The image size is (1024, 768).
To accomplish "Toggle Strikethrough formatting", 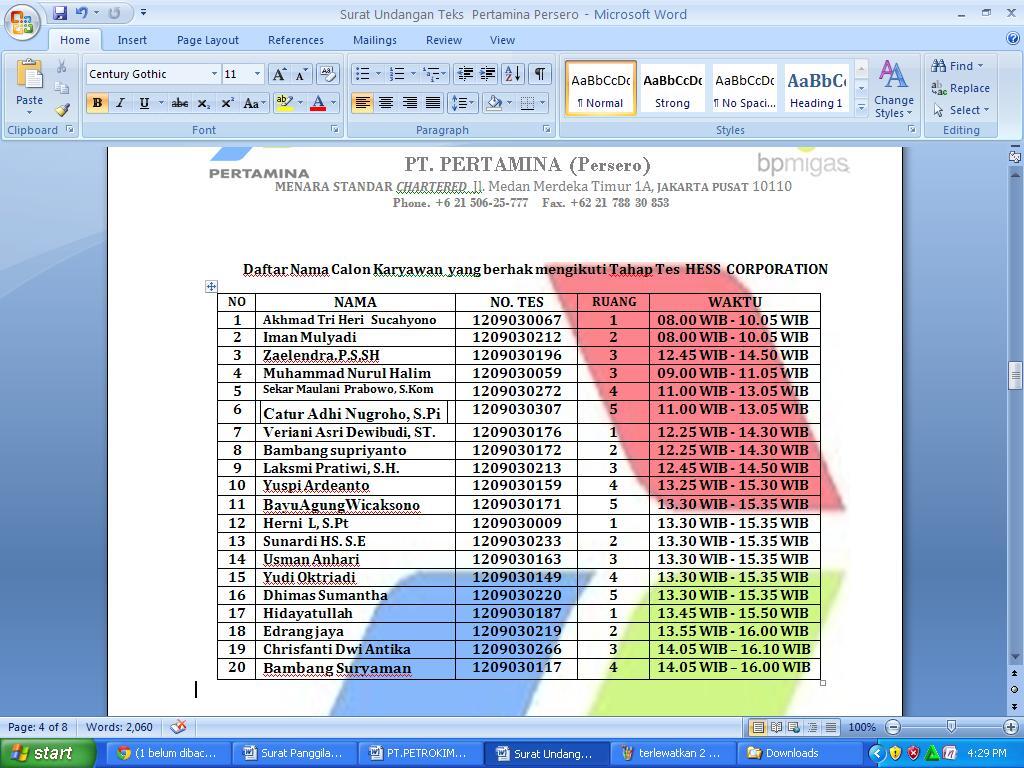I will (180, 103).
